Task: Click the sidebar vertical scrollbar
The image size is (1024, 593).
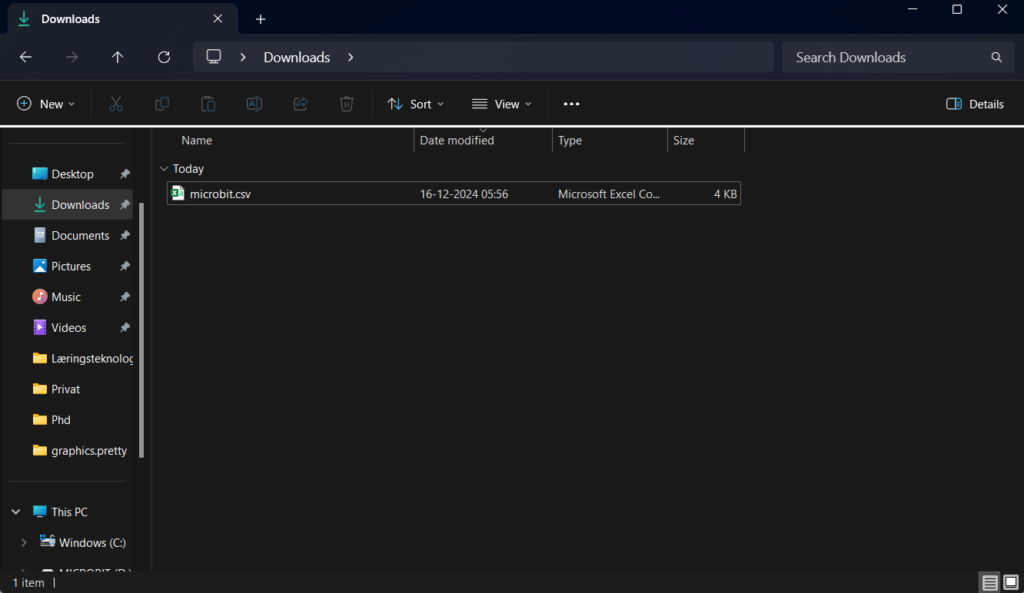Action: pyautogui.click(x=142, y=330)
